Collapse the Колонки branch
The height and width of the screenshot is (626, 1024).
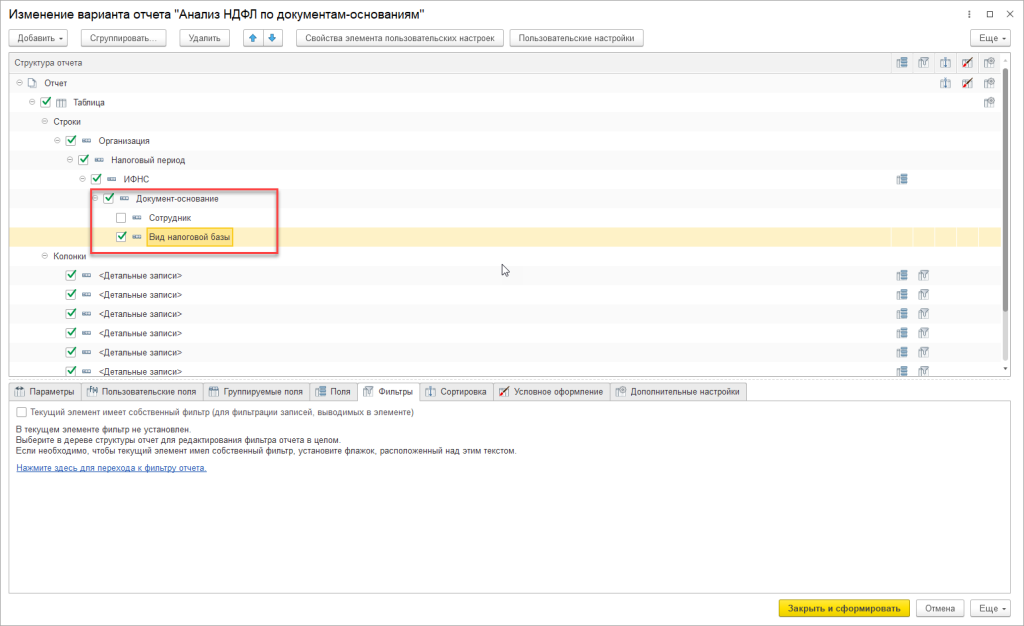[44, 256]
